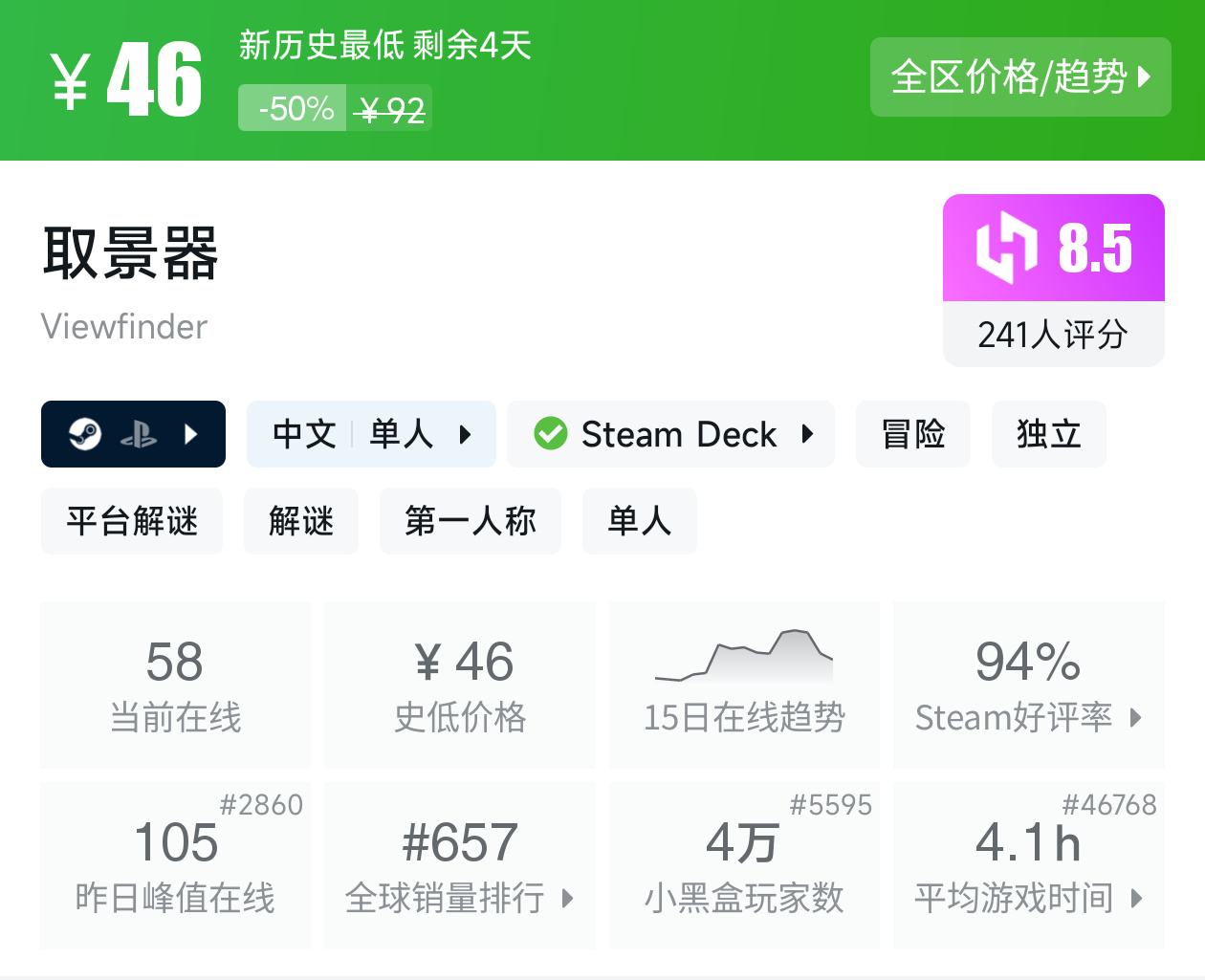Expand the platform list arrow
The width and height of the screenshot is (1205, 980).
pyautogui.click(x=191, y=435)
